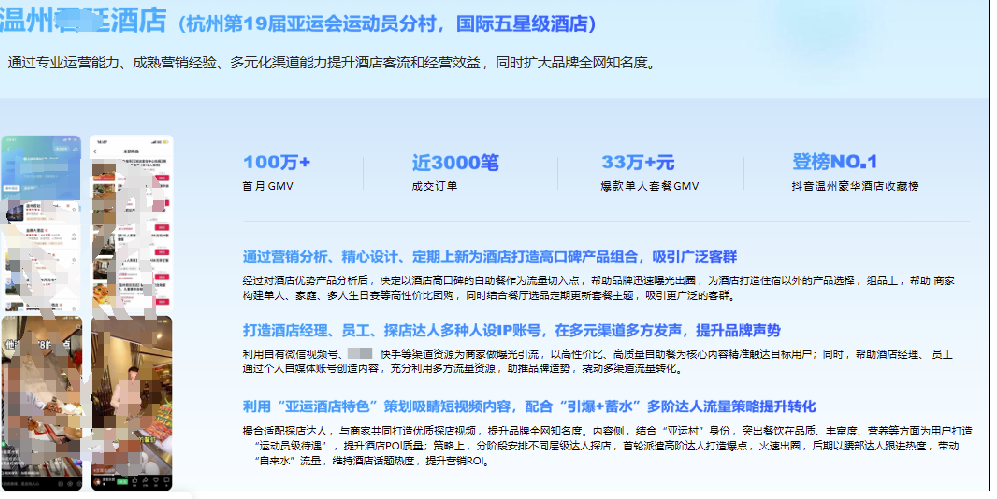This screenshot has width=997, height=499.
Task: Click heading "打造酒店经理、员工、探店达人多种人设IP账号"
Action: pos(512,331)
